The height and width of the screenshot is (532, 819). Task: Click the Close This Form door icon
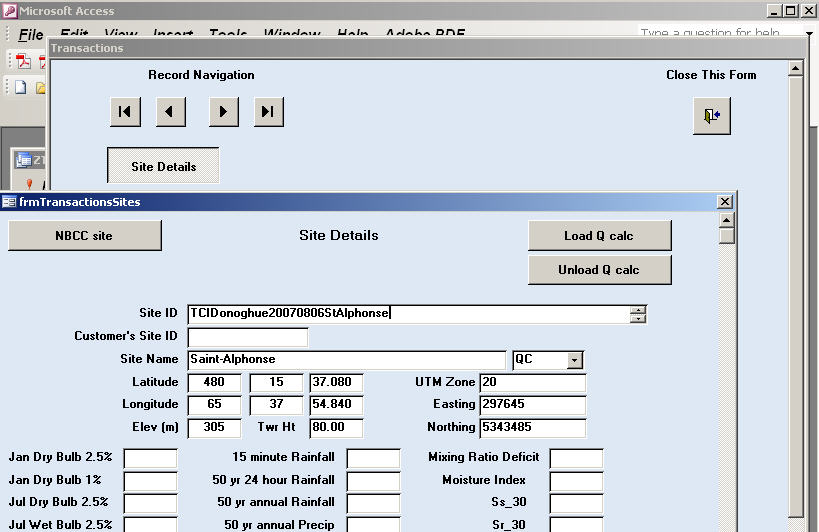click(x=711, y=116)
